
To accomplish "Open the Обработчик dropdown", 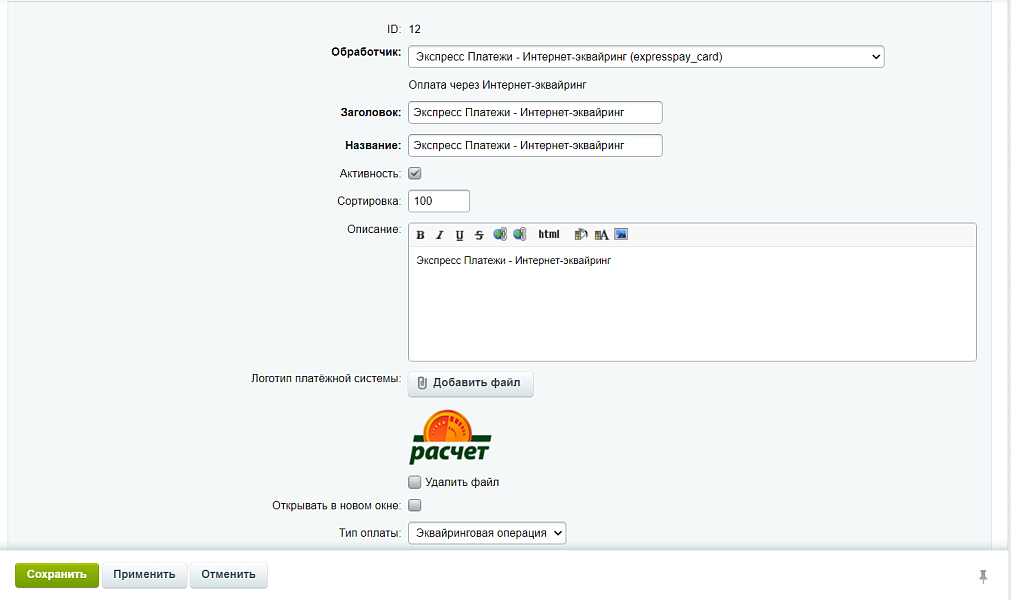I will tap(646, 57).
